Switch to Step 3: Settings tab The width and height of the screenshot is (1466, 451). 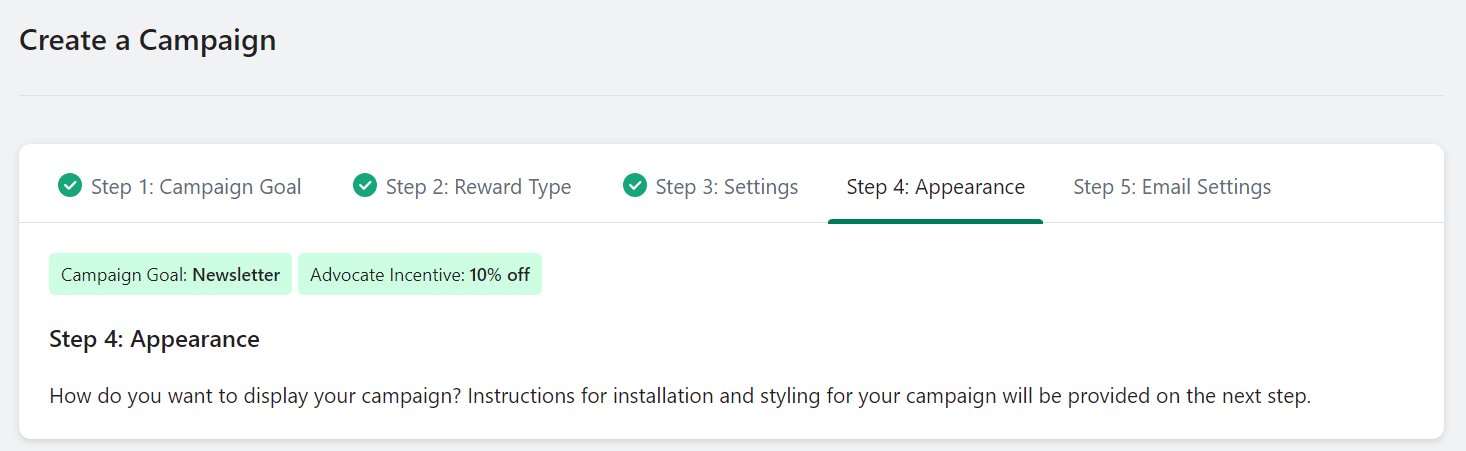(x=726, y=187)
